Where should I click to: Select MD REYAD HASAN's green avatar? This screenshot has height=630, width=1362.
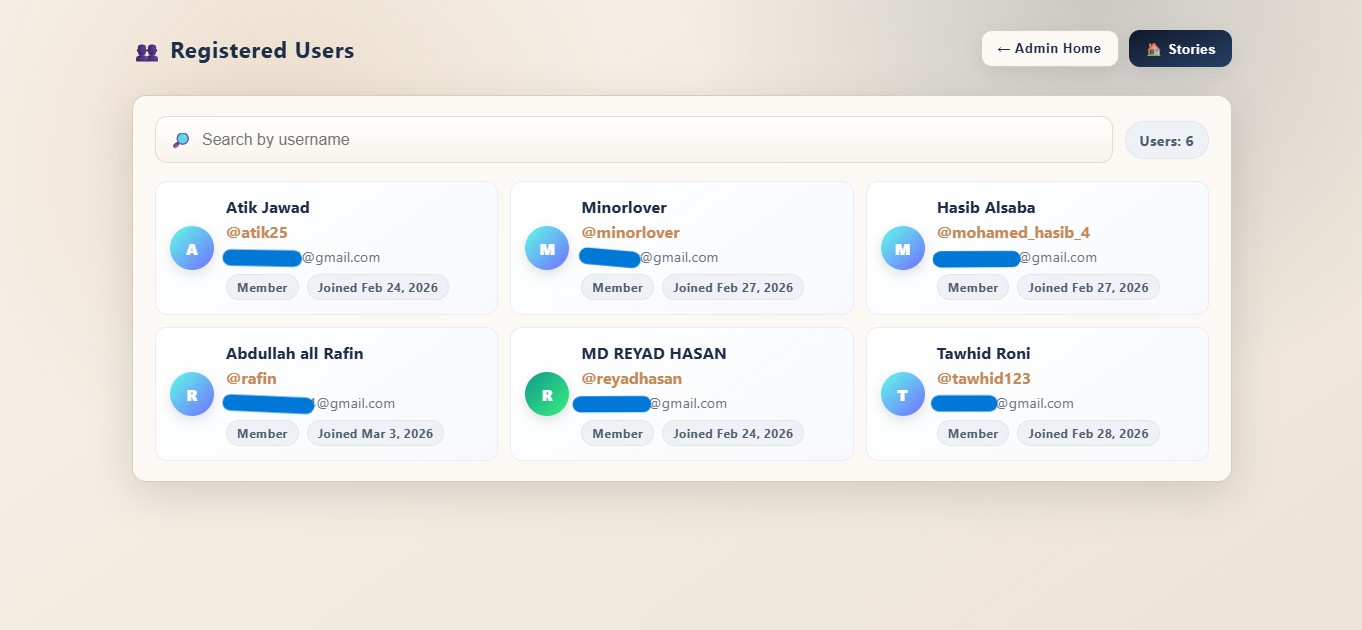[547, 394]
